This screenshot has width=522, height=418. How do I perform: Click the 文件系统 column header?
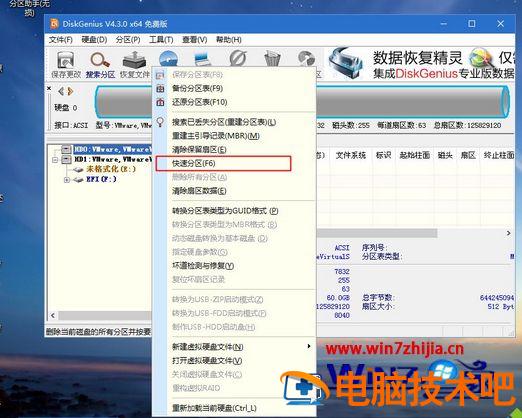click(x=350, y=155)
